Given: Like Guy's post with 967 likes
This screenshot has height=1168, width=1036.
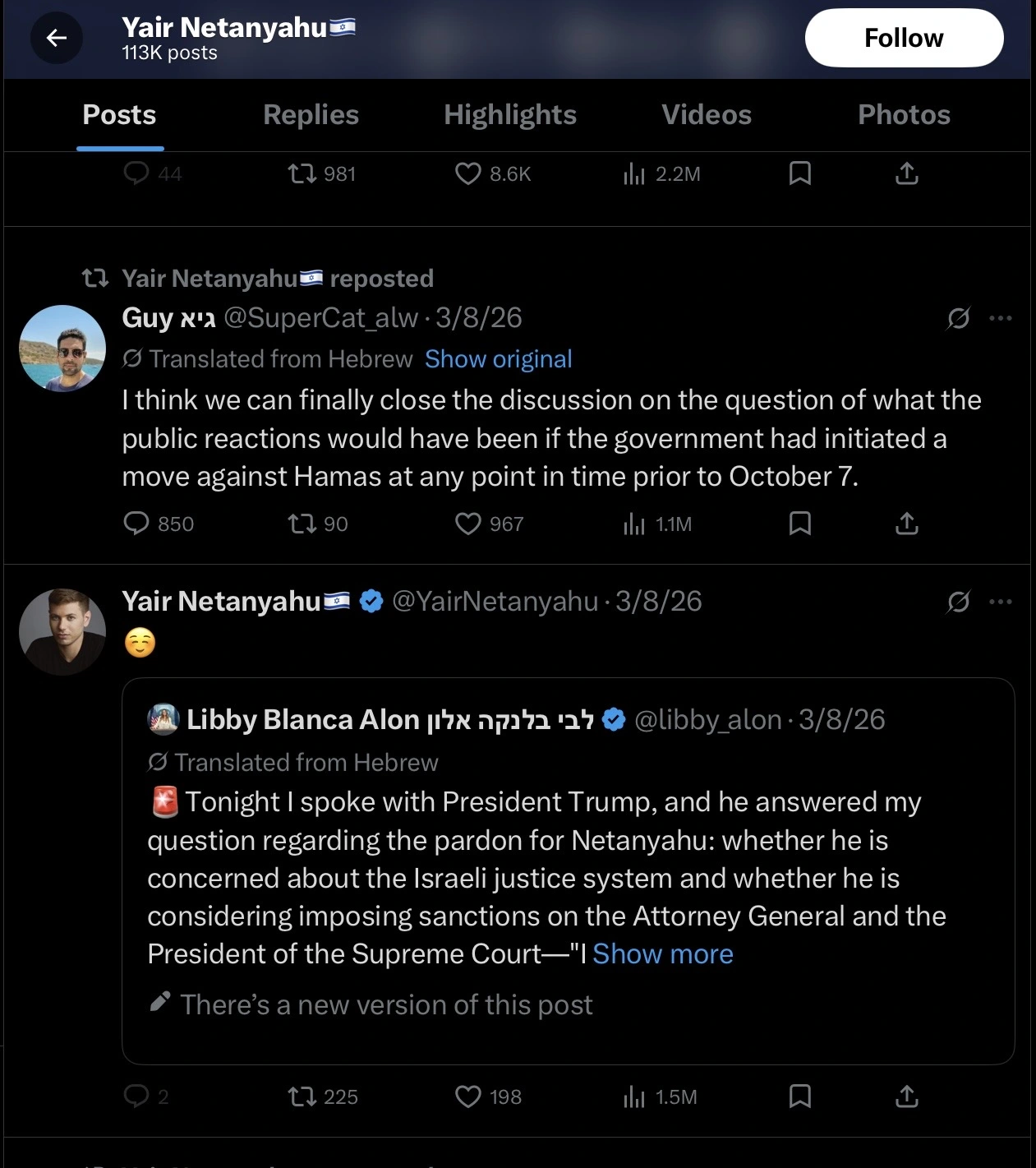Looking at the screenshot, I should (x=468, y=524).
